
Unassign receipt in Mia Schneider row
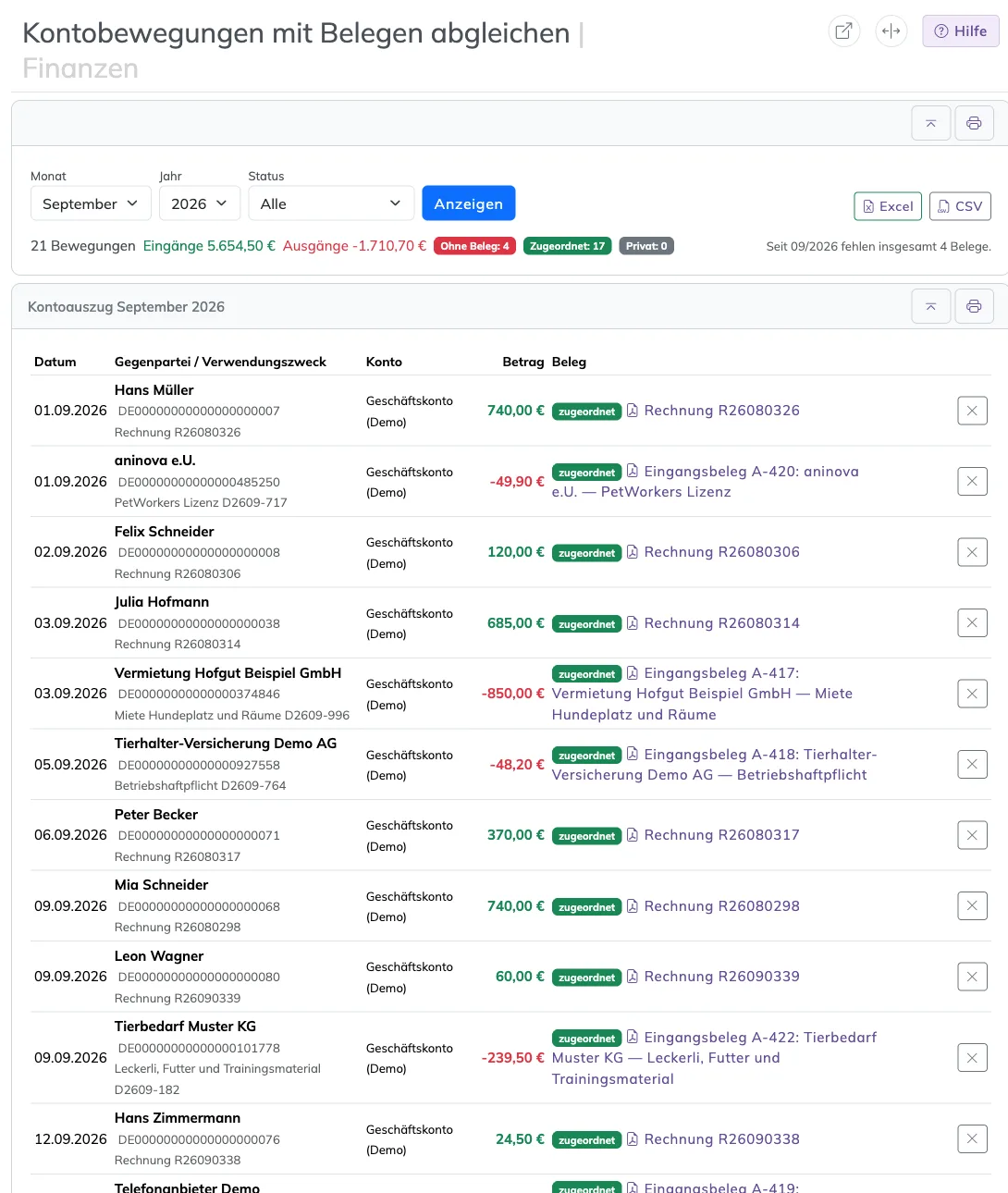[x=972, y=906]
